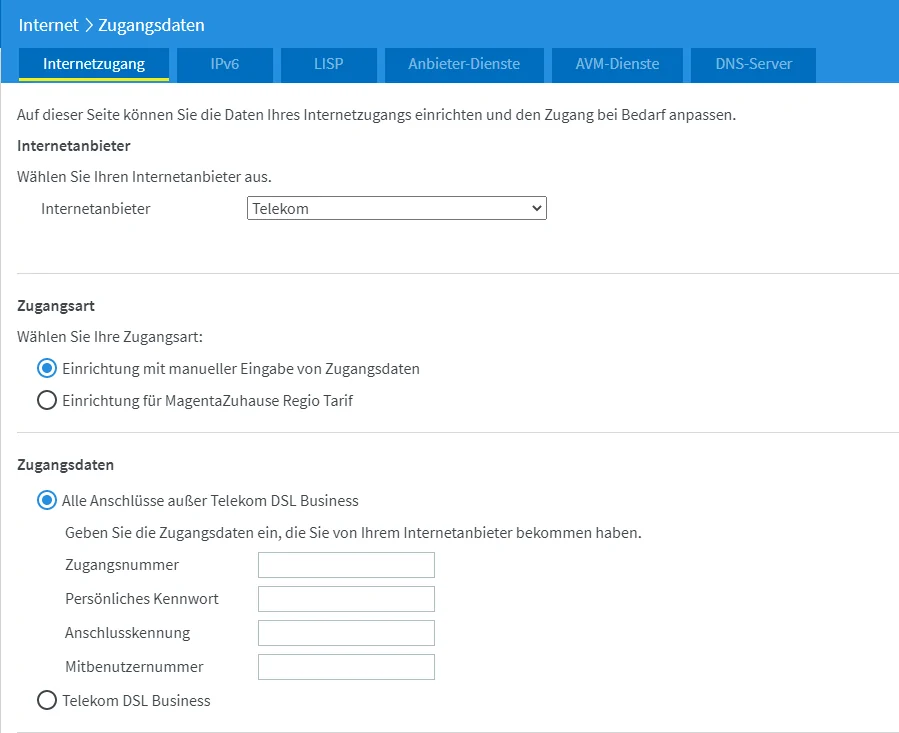Click the Mitbenutzernummer text box
The height and width of the screenshot is (733, 899).
click(346, 666)
